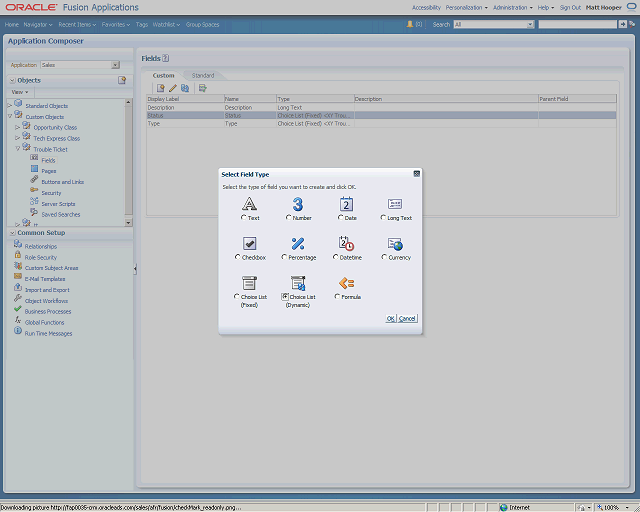This screenshot has width=640, height=512.
Task: Select the Formula radio button
Action: [x=337, y=296]
